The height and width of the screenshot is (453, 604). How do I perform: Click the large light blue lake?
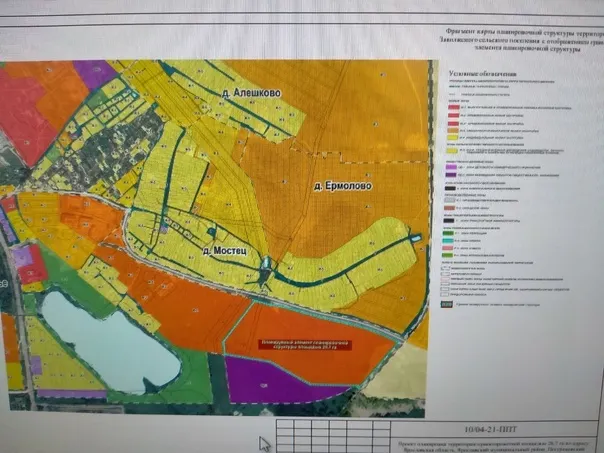(112, 343)
